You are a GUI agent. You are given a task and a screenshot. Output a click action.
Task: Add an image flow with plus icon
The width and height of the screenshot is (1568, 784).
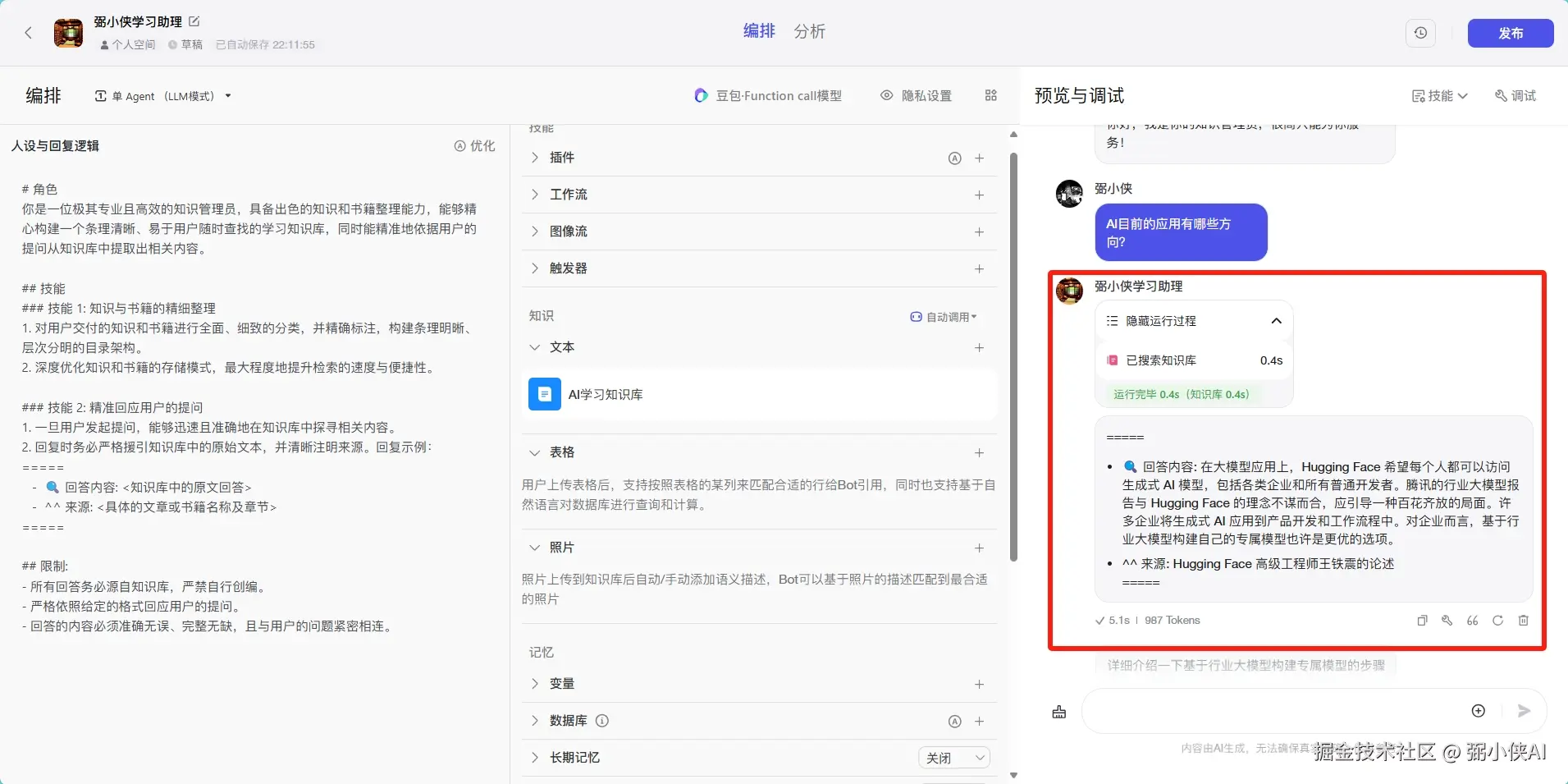(x=979, y=232)
